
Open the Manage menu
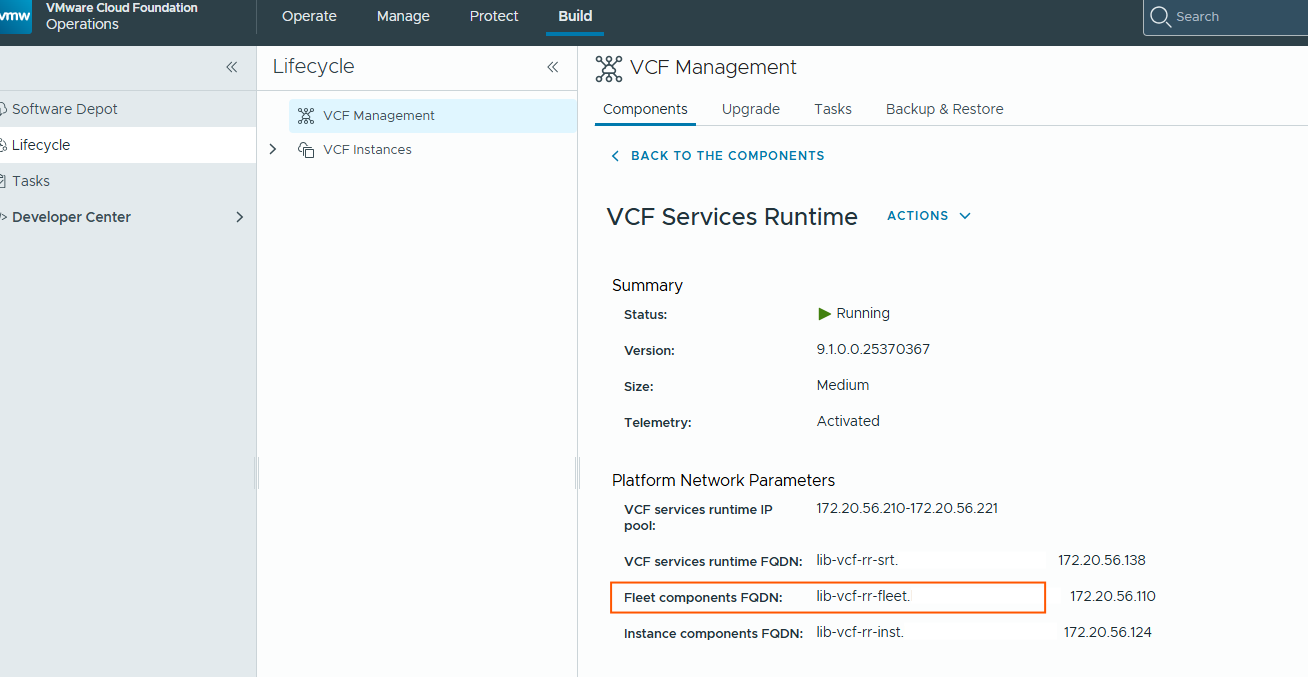[x=403, y=17]
